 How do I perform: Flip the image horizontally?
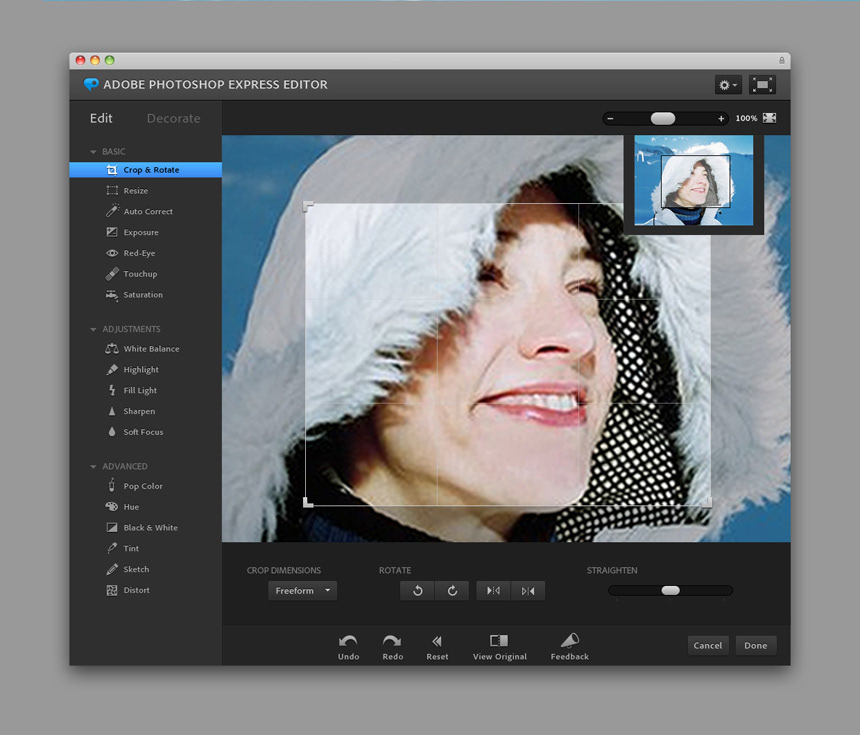tap(494, 591)
